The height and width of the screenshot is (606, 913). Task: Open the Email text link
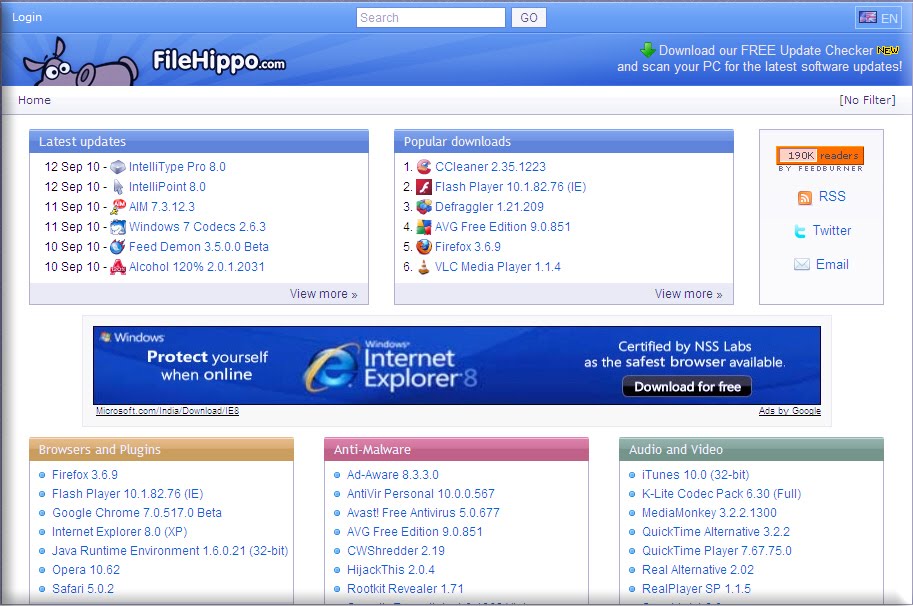tap(832, 264)
